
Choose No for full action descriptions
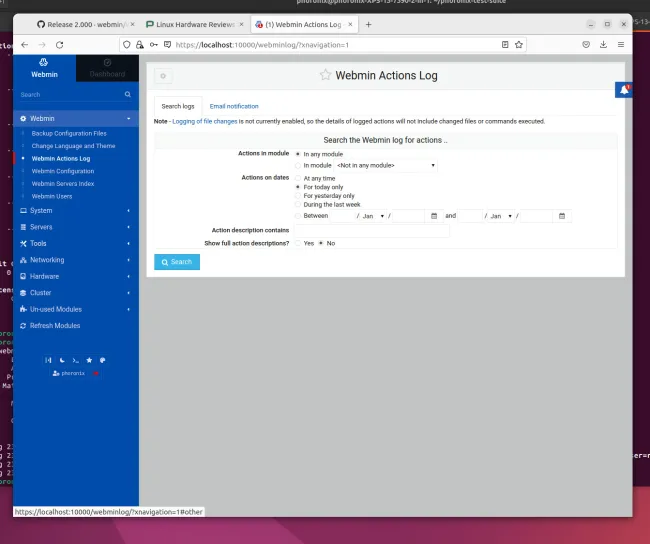(321, 243)
